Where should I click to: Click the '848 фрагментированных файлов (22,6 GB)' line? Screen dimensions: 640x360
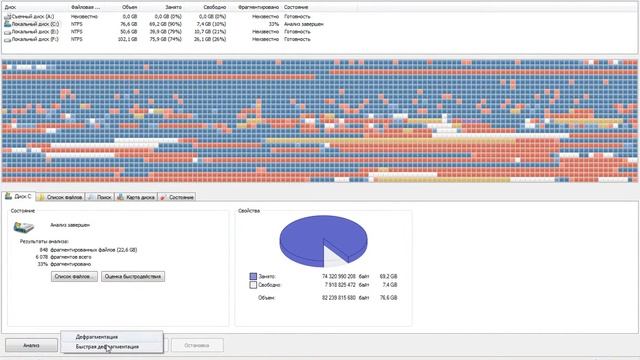(88, 249)
